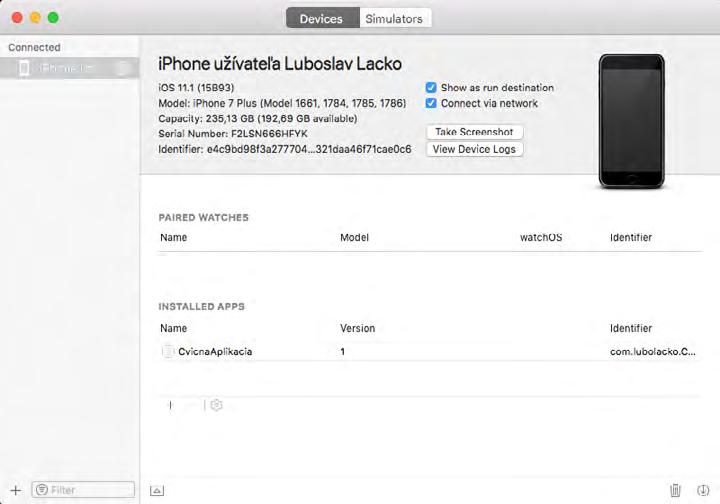
Task: Click the Connected section label in the sidebar
Action: [x=34, y=47]
